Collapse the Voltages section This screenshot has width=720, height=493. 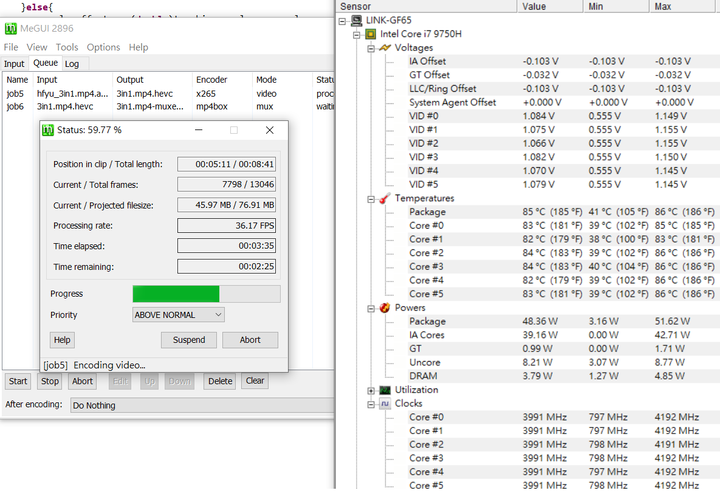point(371,49)
